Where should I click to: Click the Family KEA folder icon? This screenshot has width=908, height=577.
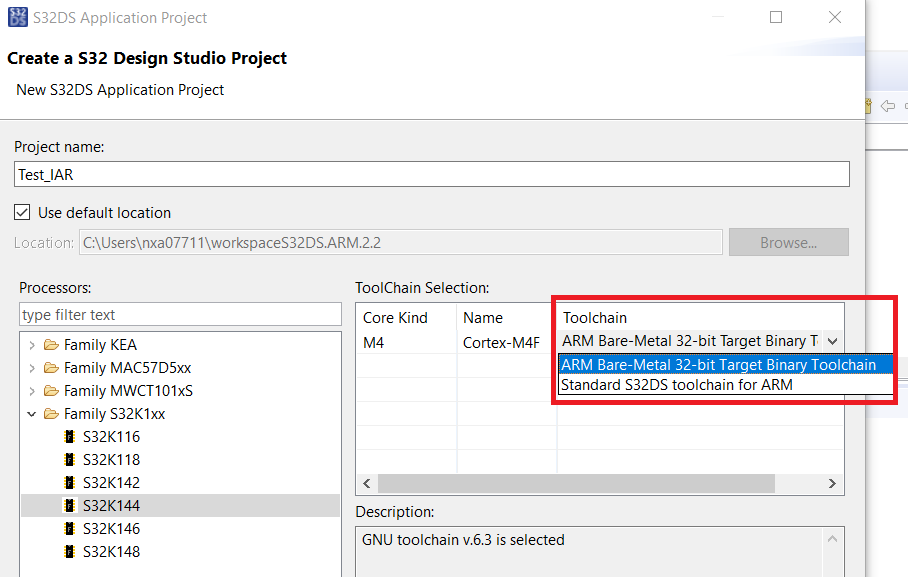(51, 345)
